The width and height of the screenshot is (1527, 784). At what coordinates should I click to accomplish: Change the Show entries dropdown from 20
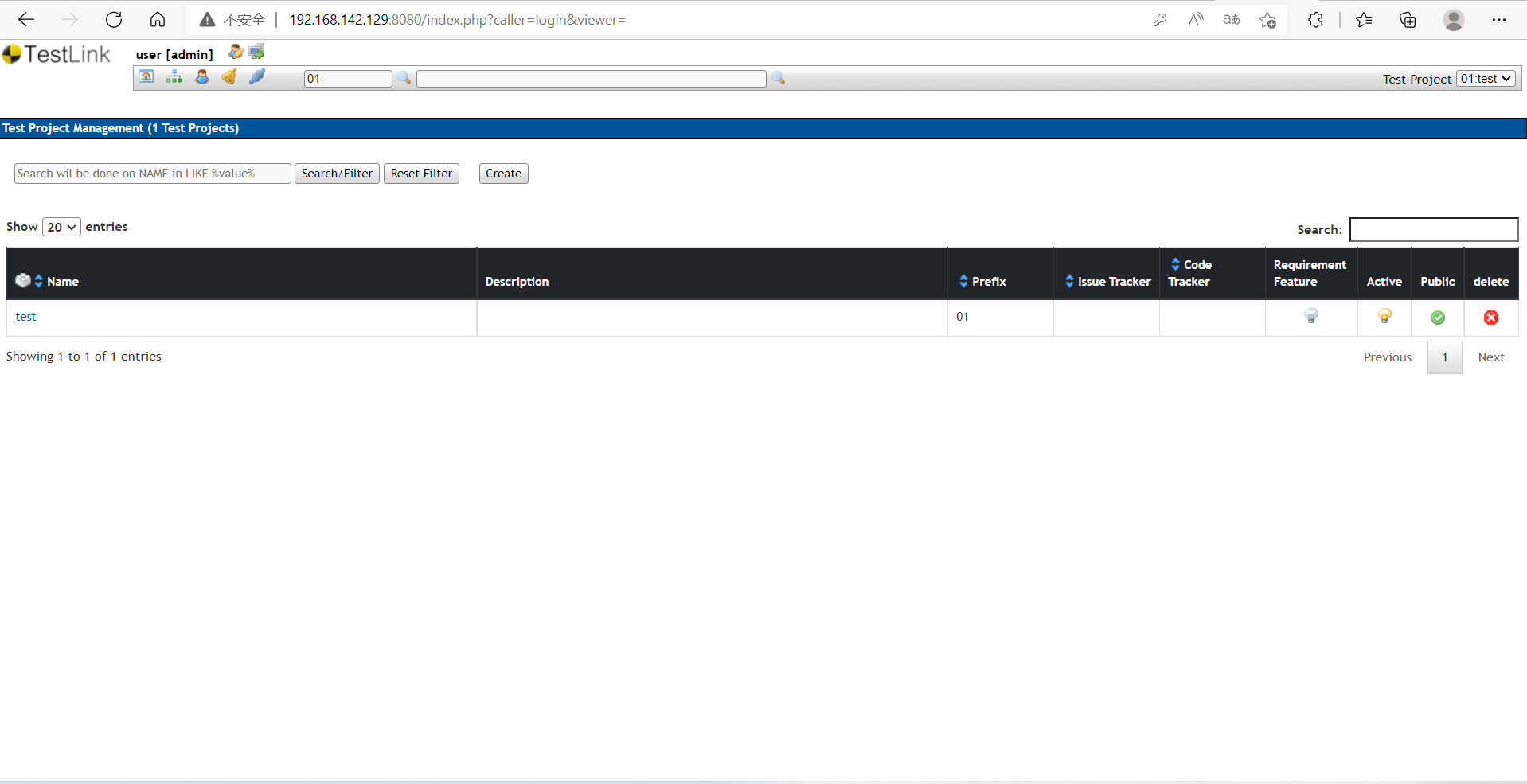click(61, 227)
